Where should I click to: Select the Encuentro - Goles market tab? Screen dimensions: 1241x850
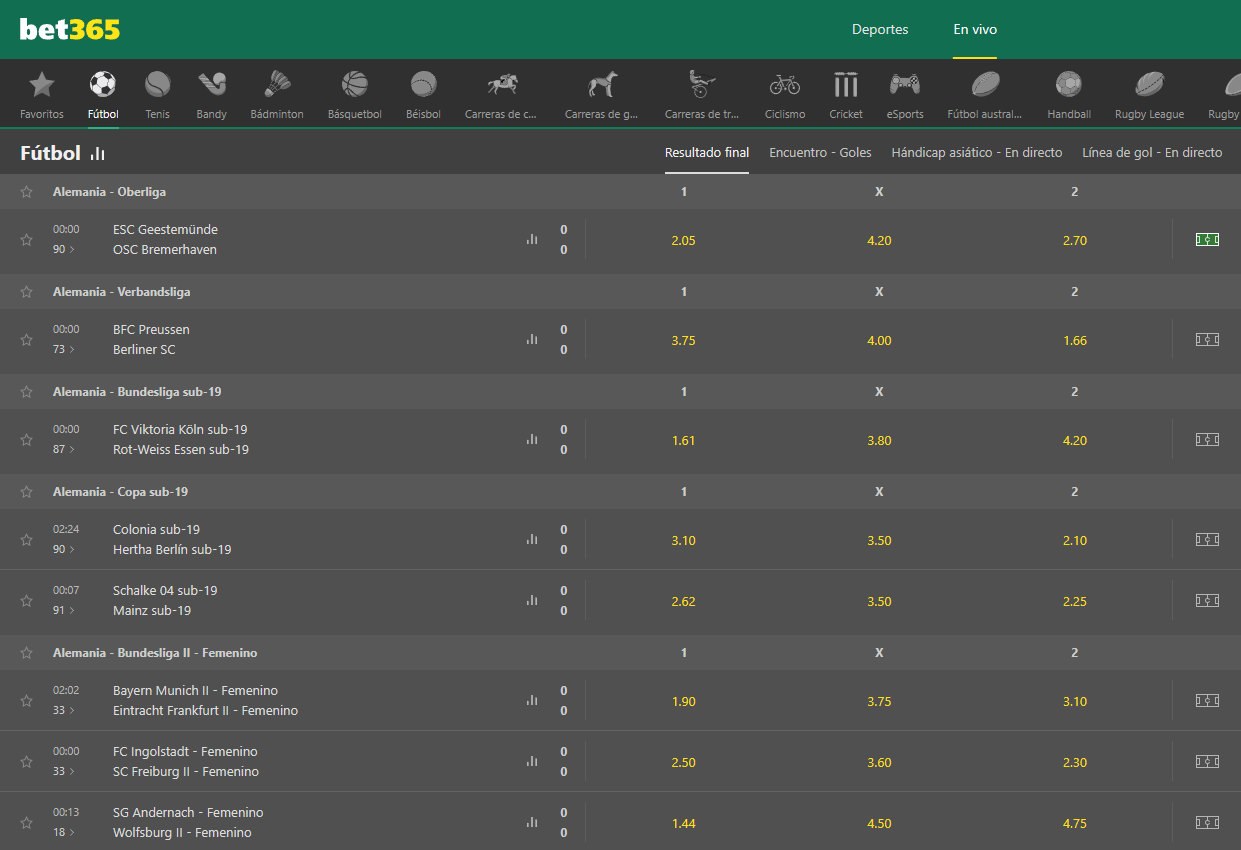coord(820,153)
